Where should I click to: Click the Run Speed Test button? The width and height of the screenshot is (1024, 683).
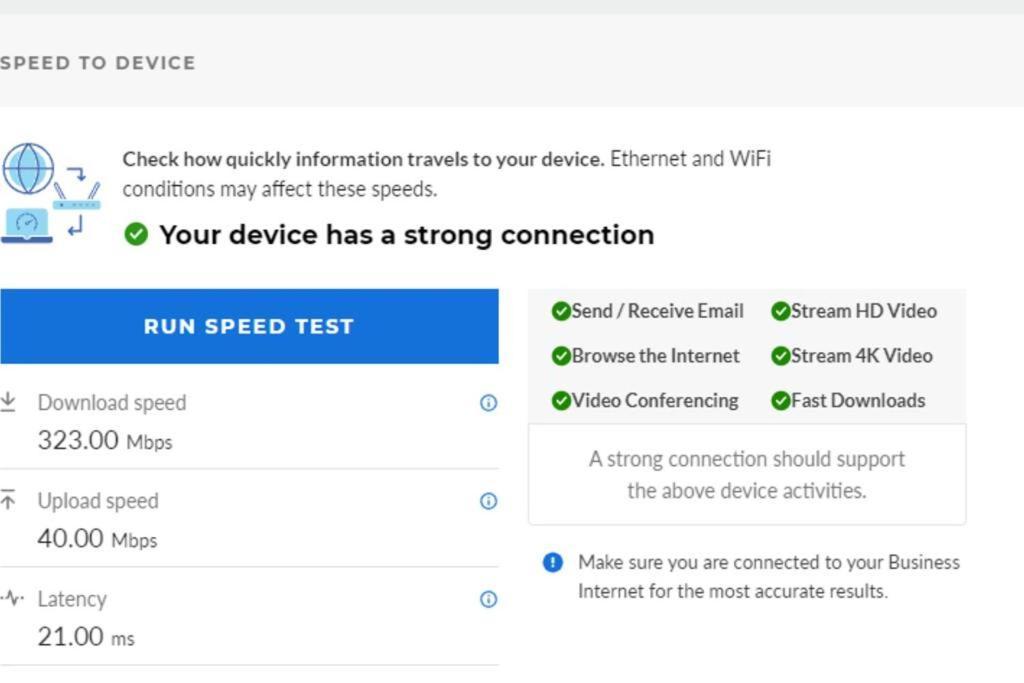pyautogui.click(x=249, y=326)
